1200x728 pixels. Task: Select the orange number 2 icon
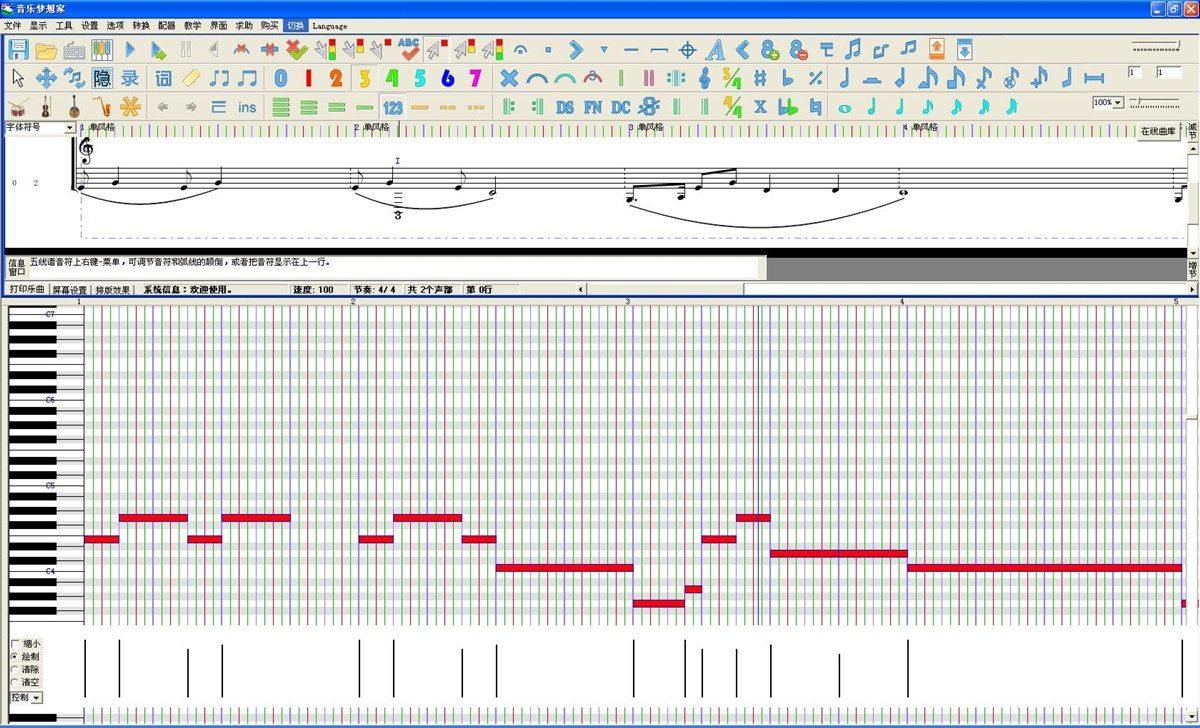pyautogui.click(x=336, y=78)
